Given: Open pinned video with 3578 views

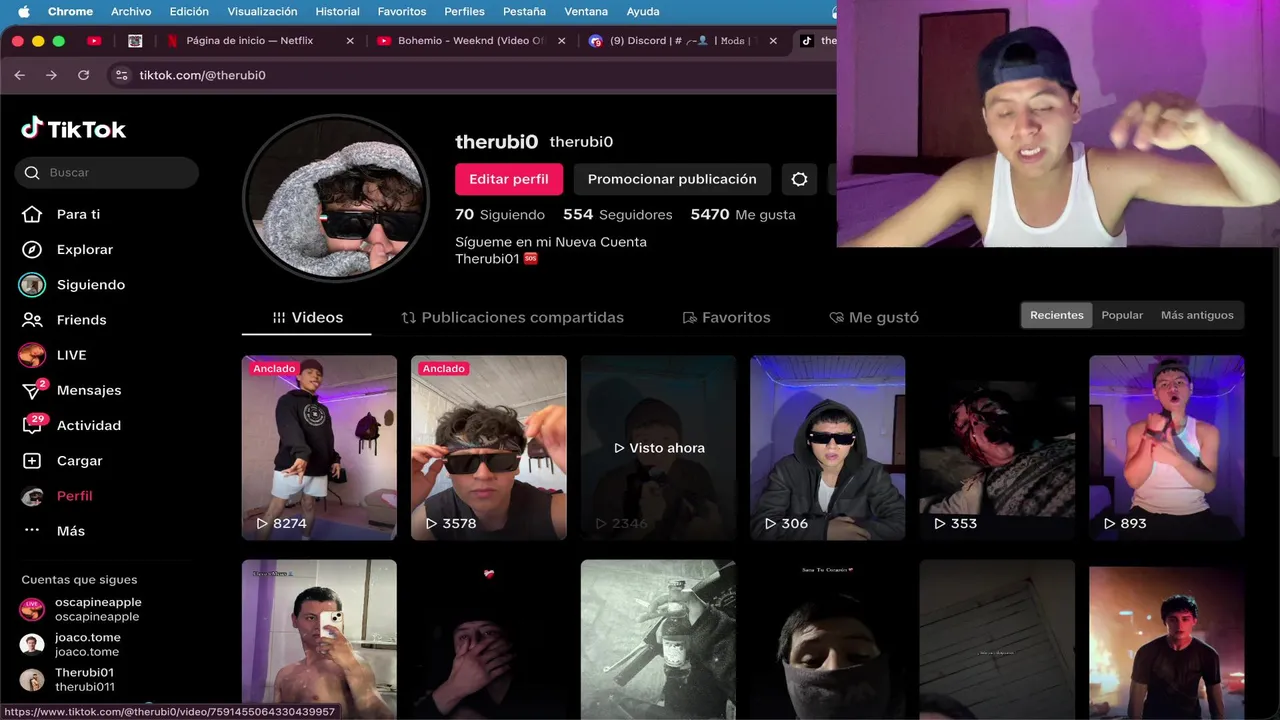Looking at the screenshot, I should tap(489, 448).
